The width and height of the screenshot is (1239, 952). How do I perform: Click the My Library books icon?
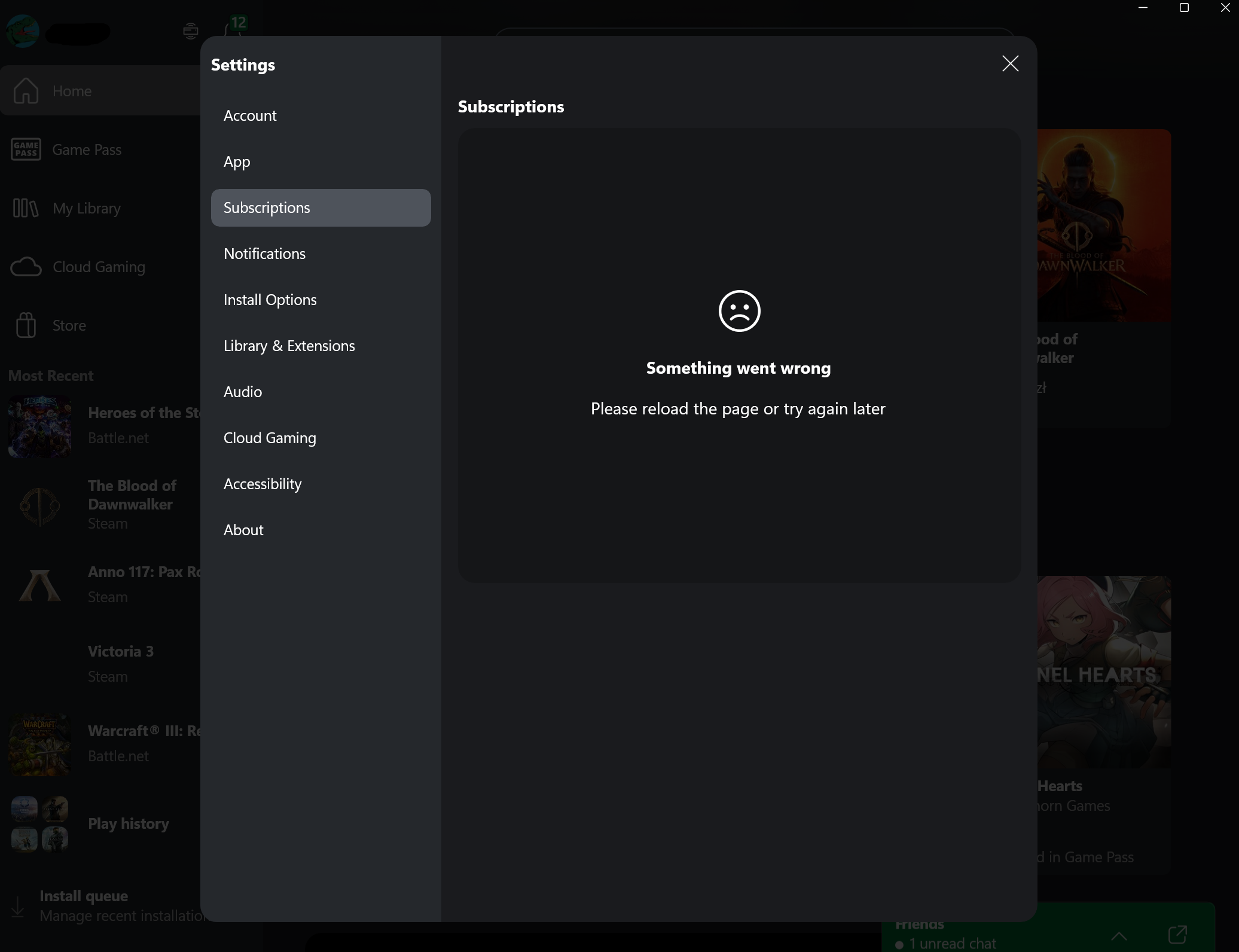coord(26,208)
